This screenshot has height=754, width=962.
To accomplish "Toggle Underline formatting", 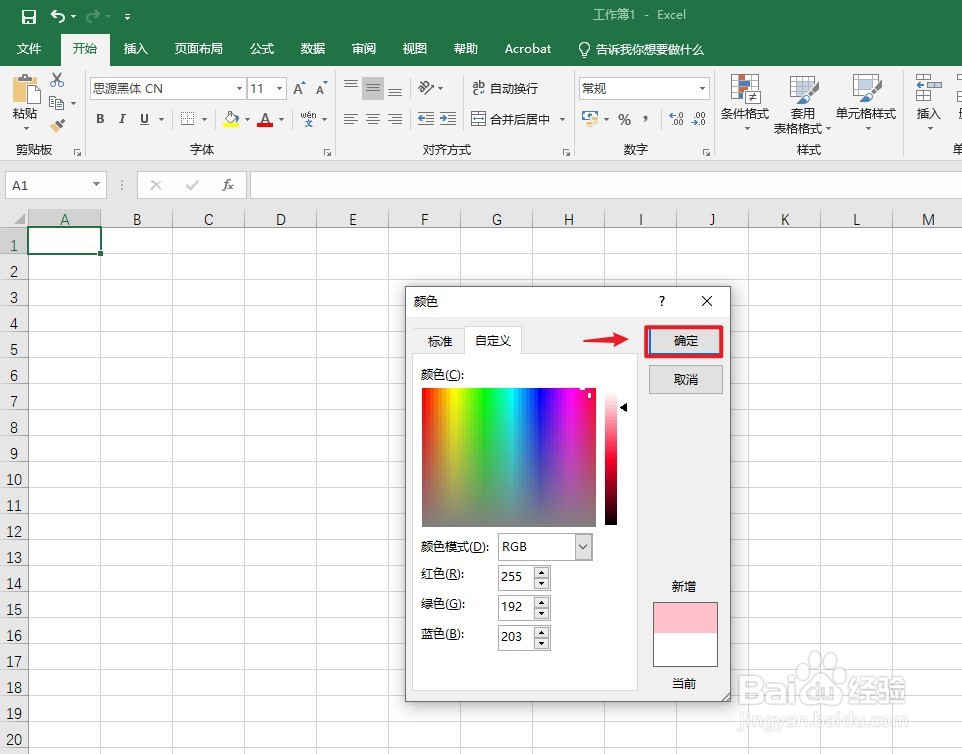I will pyautogui.click(x=144, y=119).
